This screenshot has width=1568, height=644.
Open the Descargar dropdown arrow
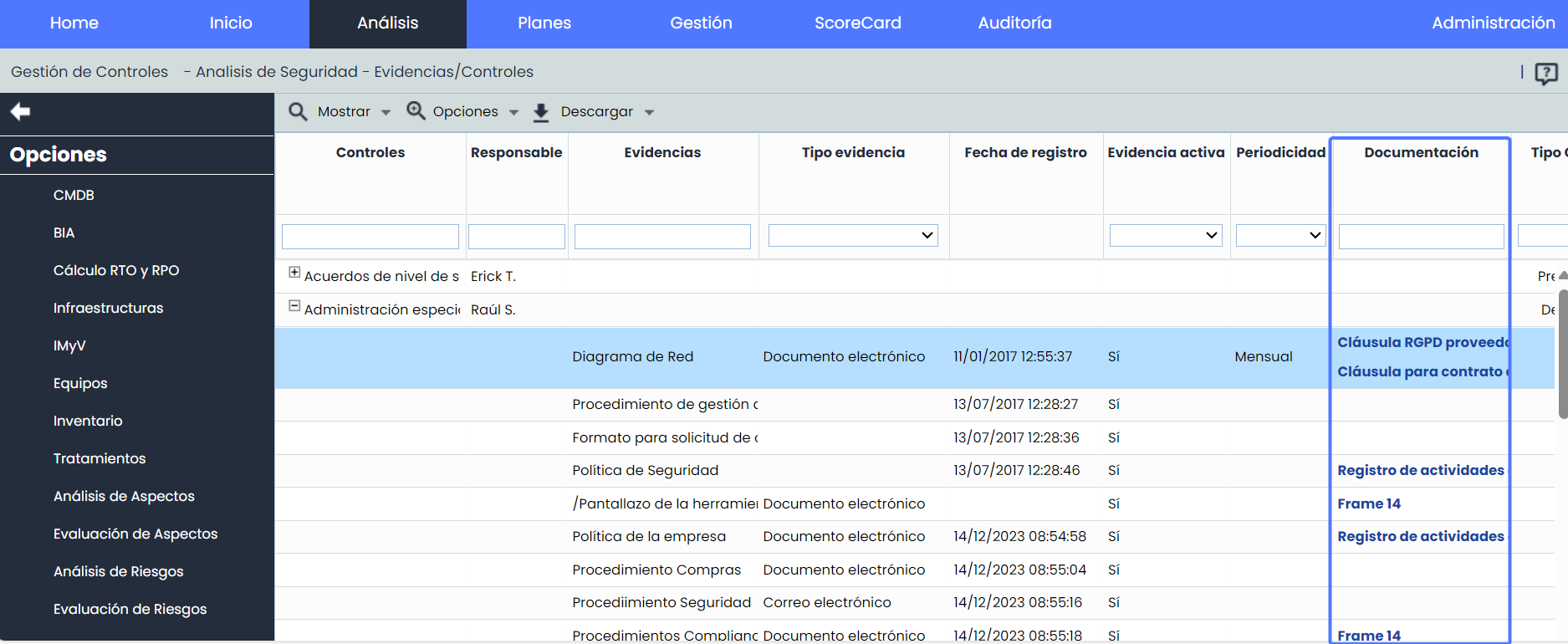pyautogui.click(x=649, y=113)
